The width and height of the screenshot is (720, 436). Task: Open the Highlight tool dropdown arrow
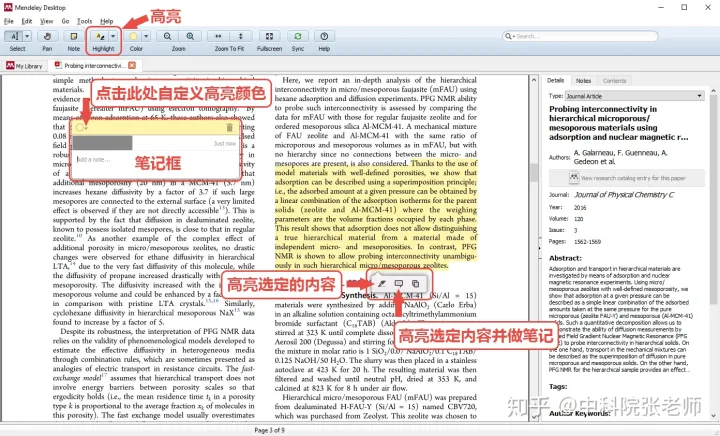tap(113, 36)
